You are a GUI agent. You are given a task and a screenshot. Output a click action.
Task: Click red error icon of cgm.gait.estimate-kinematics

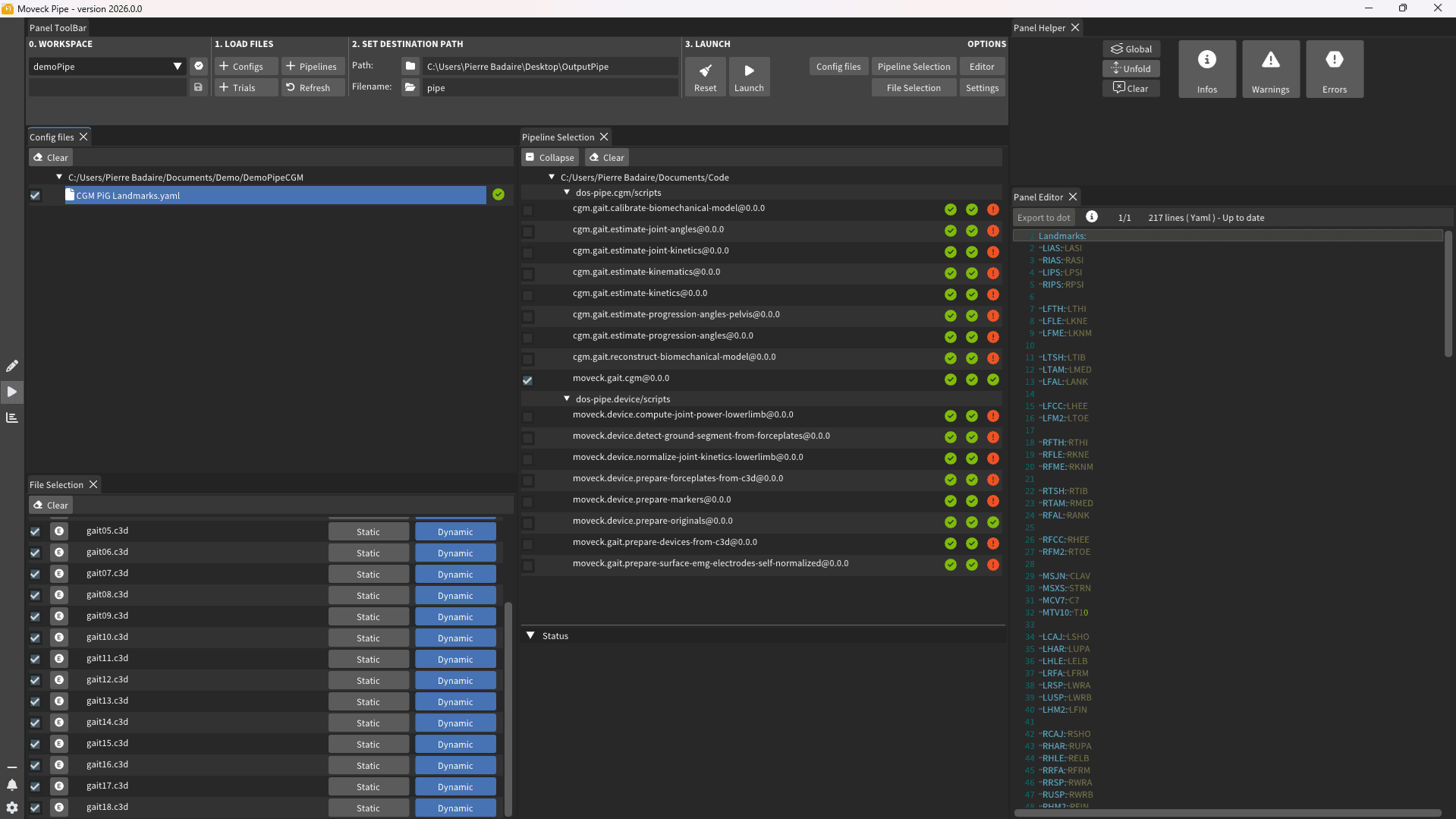993,273
